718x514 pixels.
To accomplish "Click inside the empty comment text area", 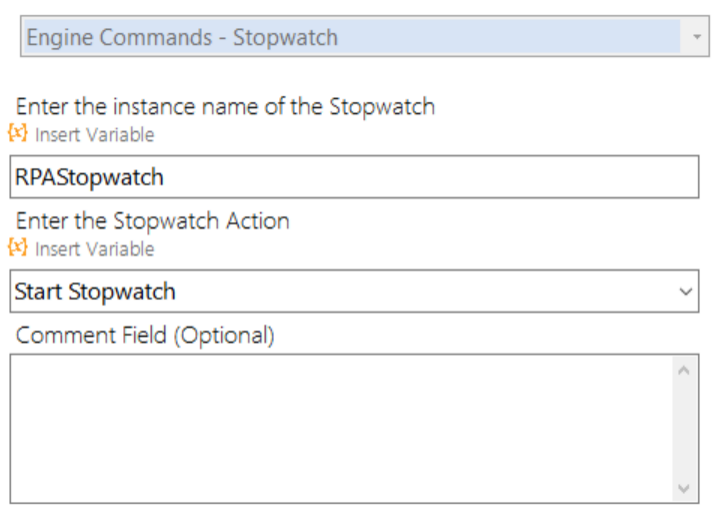I will (x=341, y=429).
